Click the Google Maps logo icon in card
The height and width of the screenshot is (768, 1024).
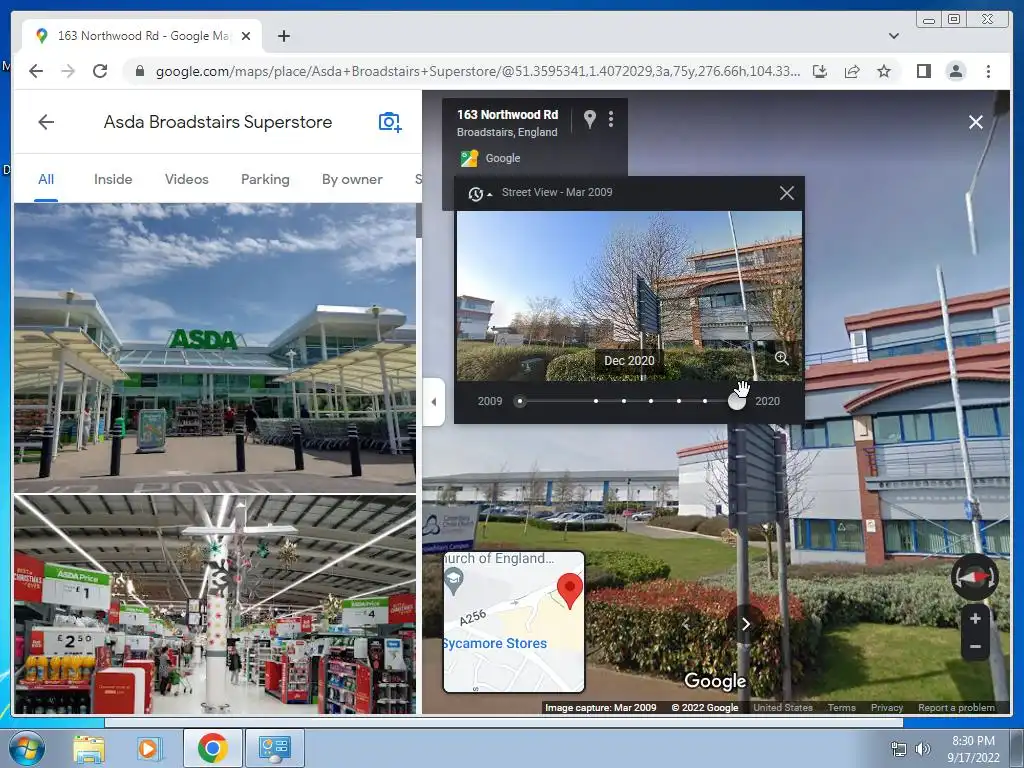tap(469, 158)
